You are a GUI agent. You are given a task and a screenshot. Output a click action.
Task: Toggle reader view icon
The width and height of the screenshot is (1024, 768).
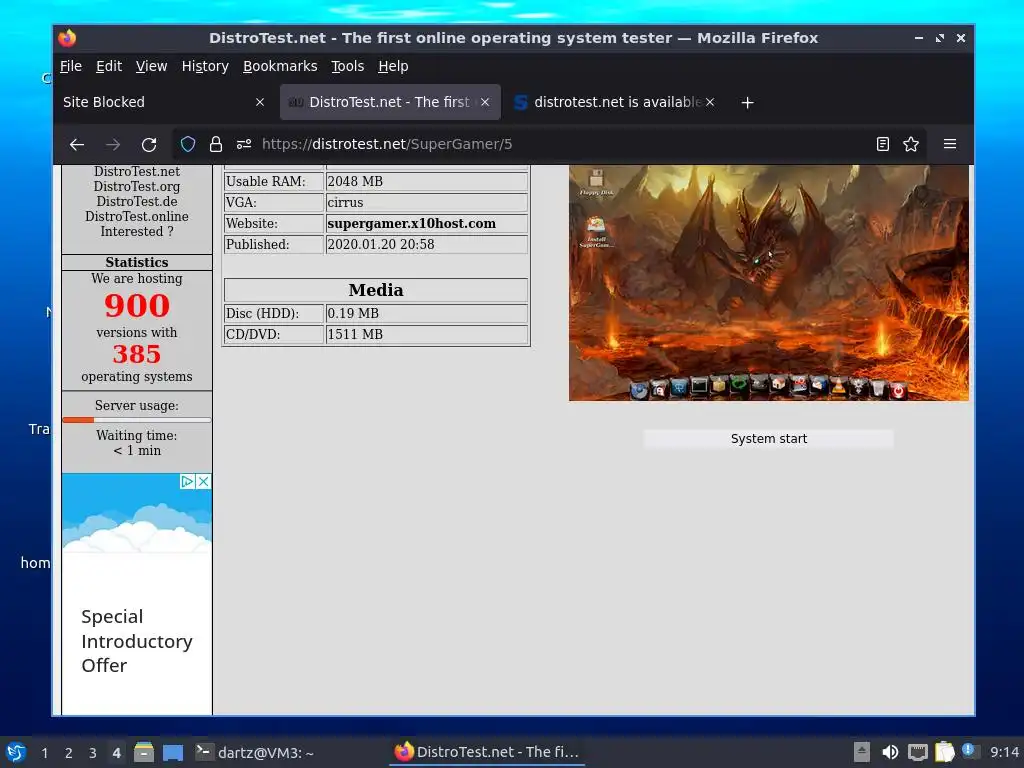pos(882,144)
